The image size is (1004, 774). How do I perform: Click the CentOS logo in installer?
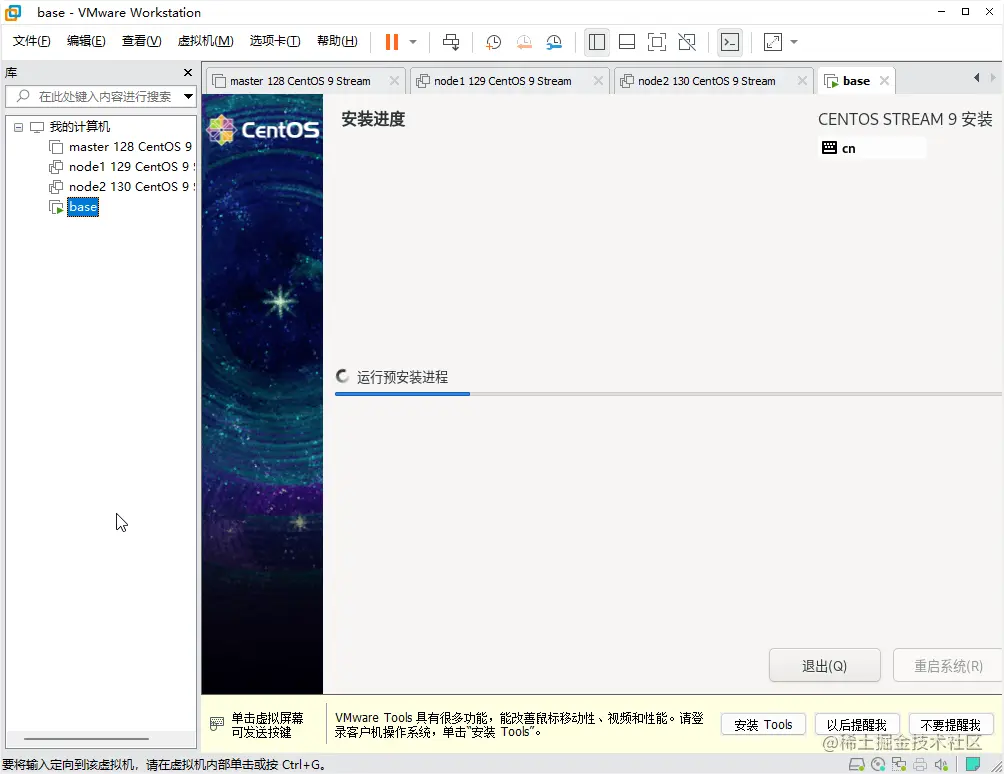coord(263,130)
